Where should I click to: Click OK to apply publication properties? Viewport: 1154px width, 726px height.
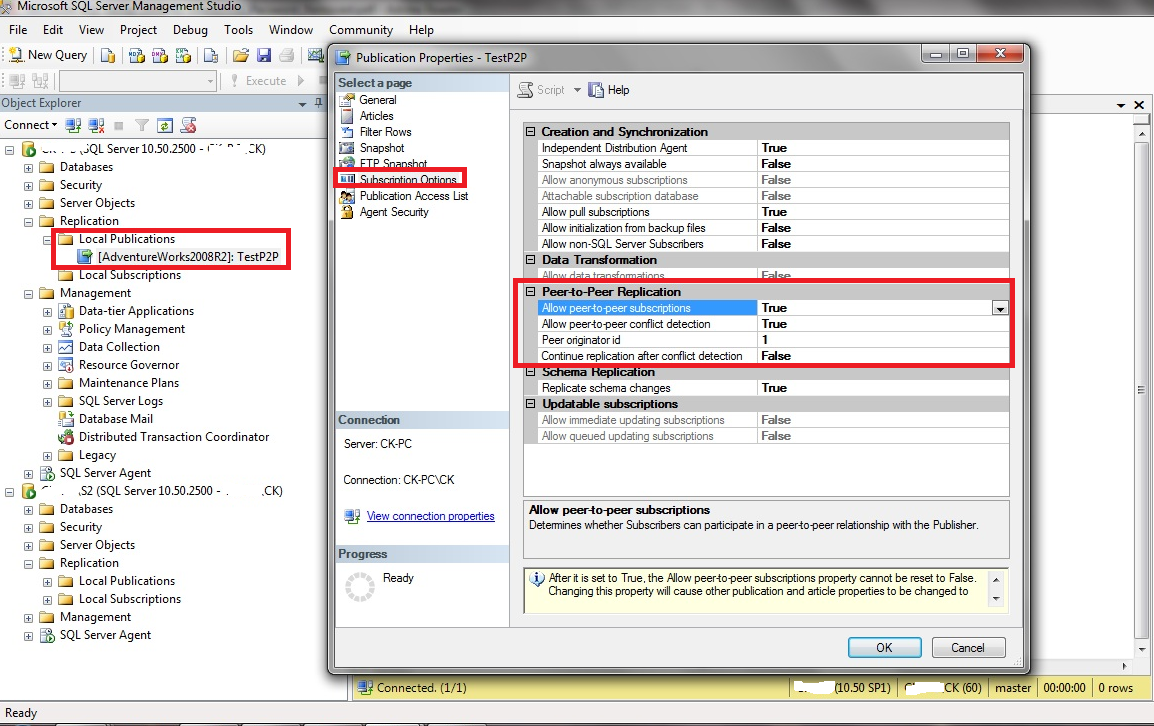coord(884,647)
